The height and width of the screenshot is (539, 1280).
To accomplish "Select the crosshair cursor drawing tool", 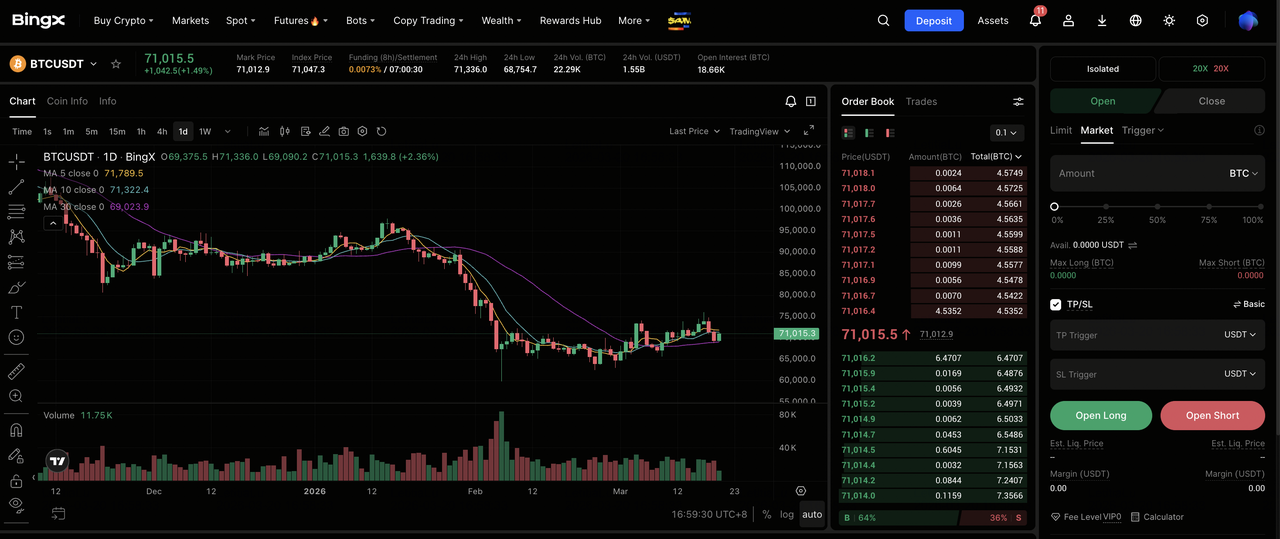I will 16,162.
